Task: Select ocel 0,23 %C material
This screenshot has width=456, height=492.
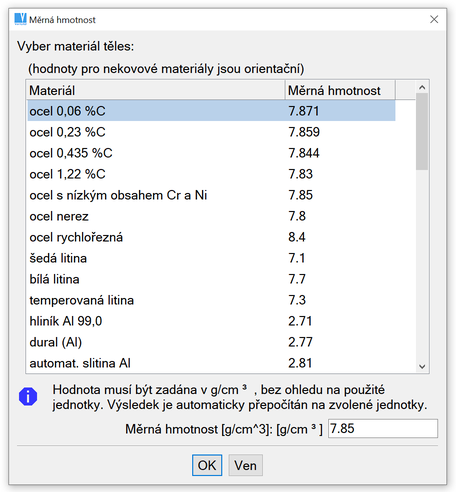Action: pos(211,132)
